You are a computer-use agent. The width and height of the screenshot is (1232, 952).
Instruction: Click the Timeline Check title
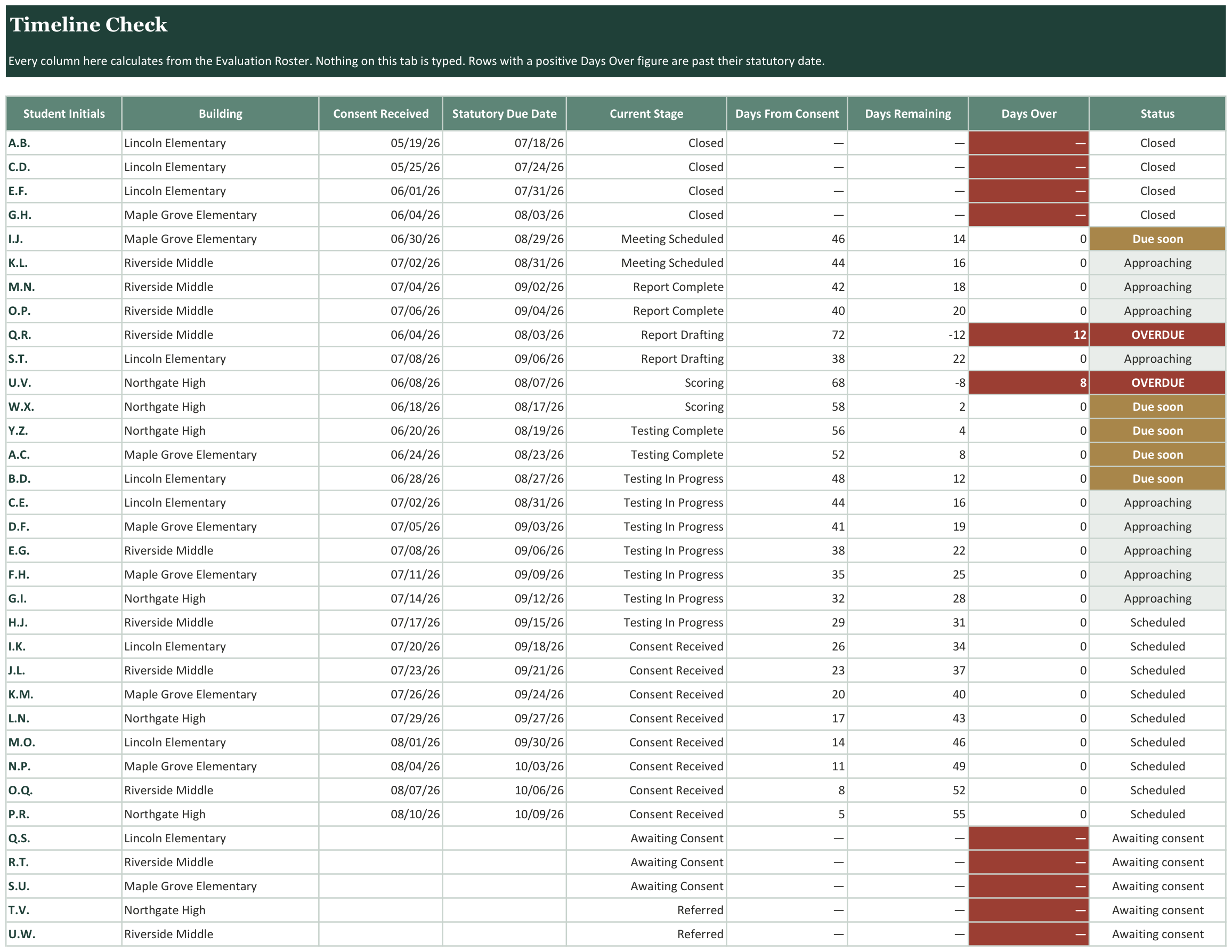[88, 25]
